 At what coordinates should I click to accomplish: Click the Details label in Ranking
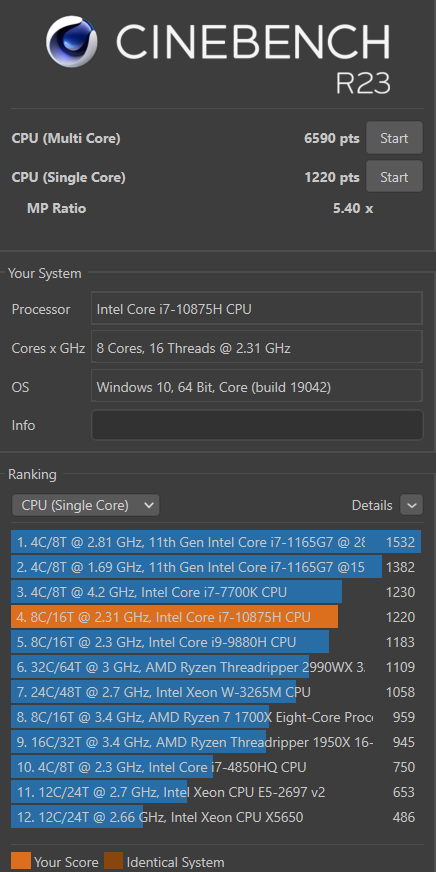click(x=372, y=506)
